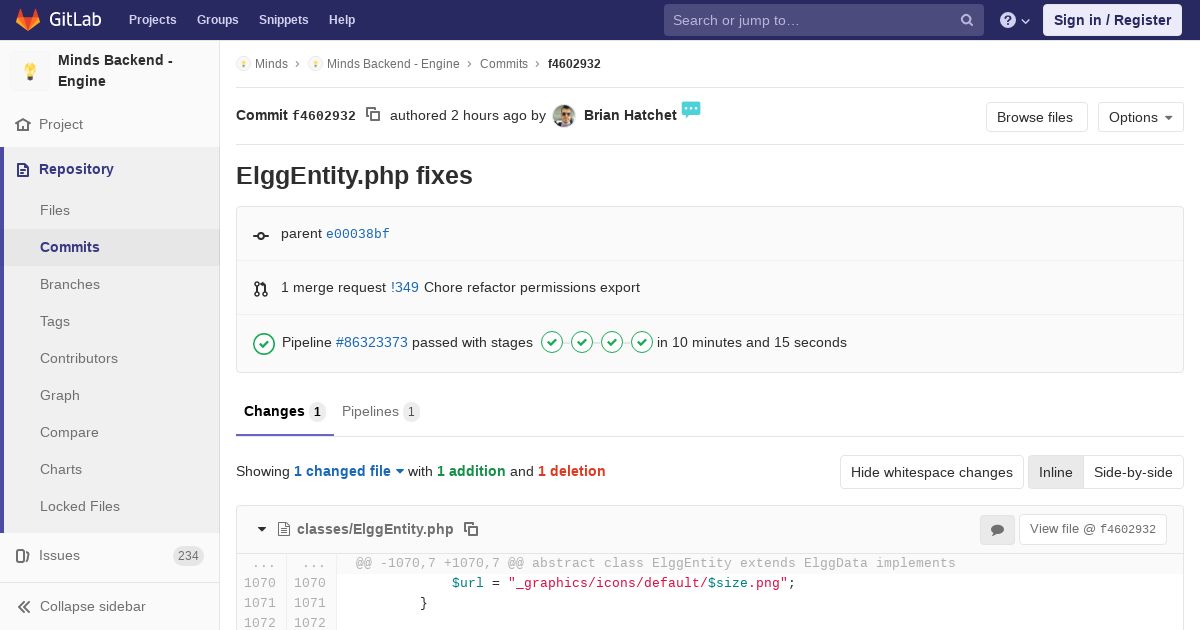Click the Minds breadcrumb link

[x=271, y=64]
